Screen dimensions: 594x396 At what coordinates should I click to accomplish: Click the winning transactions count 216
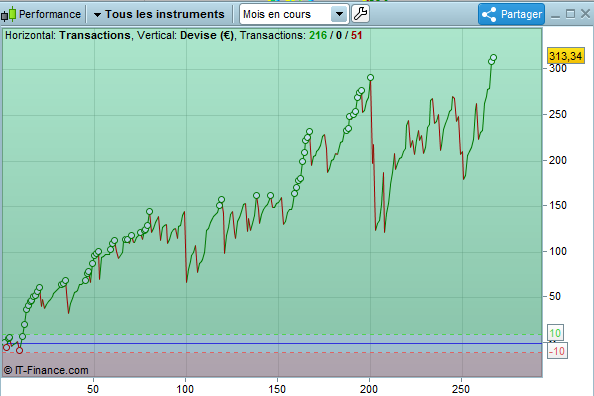[318, 35]
